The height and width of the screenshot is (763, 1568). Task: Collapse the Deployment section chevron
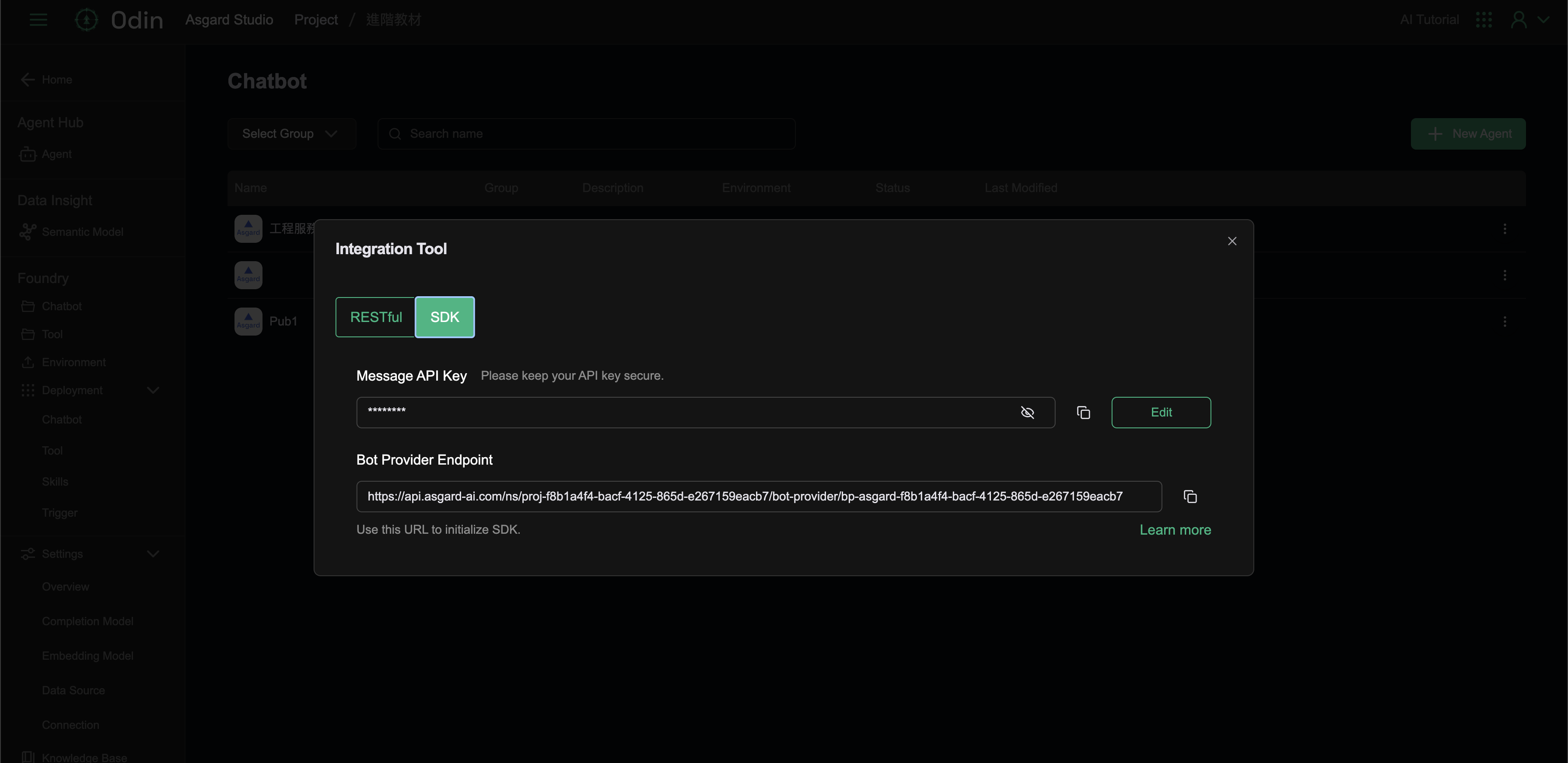[153, 390]
